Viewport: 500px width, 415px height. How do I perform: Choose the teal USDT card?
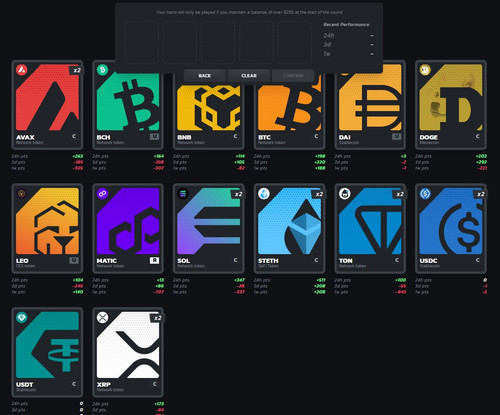[47, 352]
